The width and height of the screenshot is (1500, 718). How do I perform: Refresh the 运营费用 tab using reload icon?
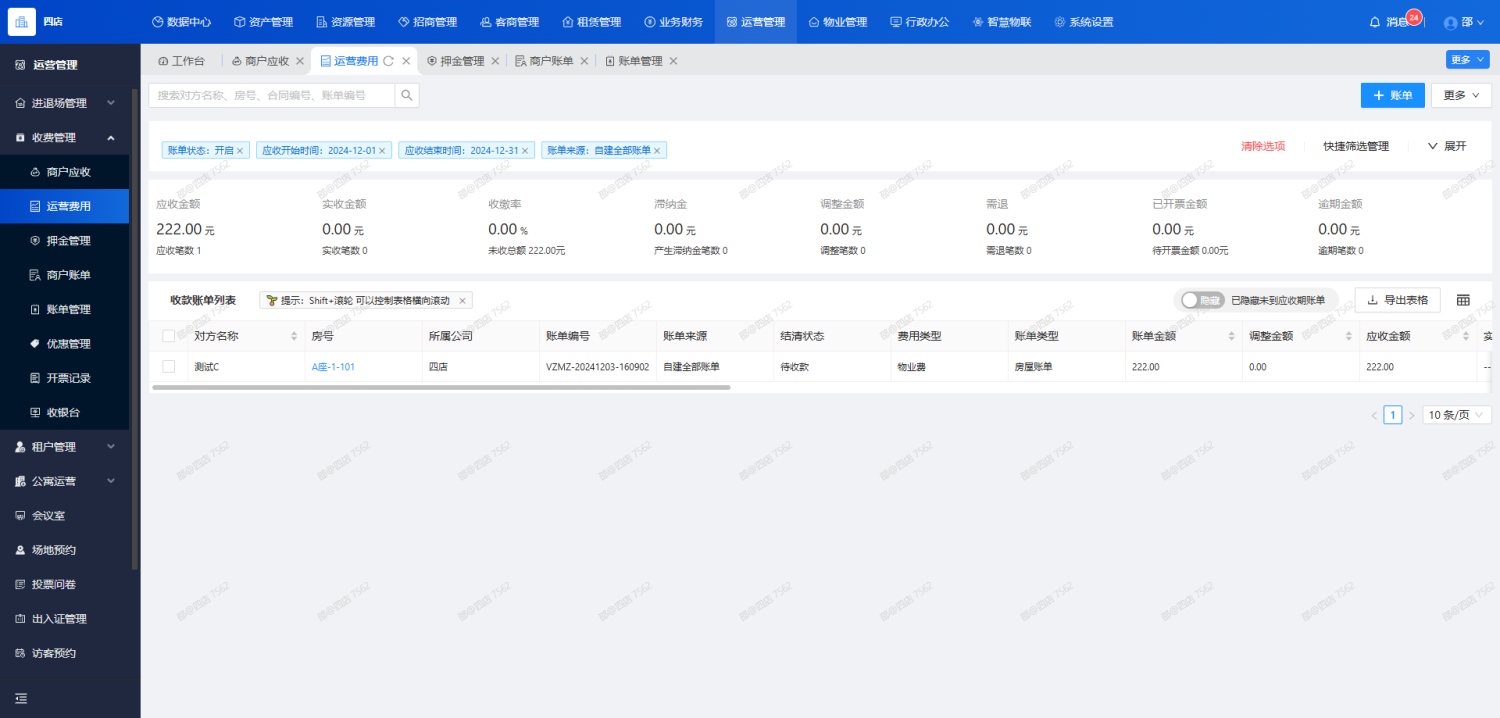click(x=388, y=61)
